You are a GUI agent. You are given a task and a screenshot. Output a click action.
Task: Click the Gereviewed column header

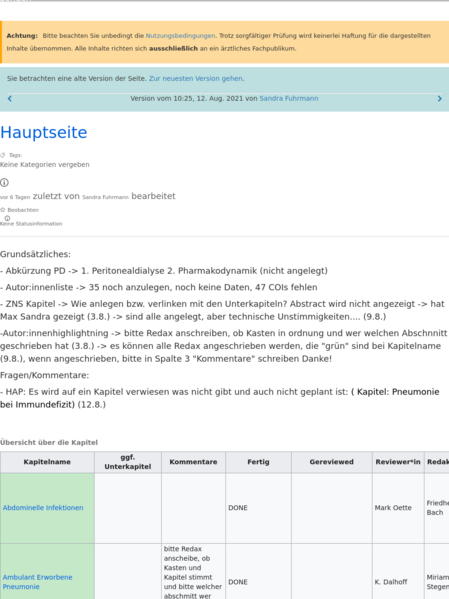coord(332,462)
